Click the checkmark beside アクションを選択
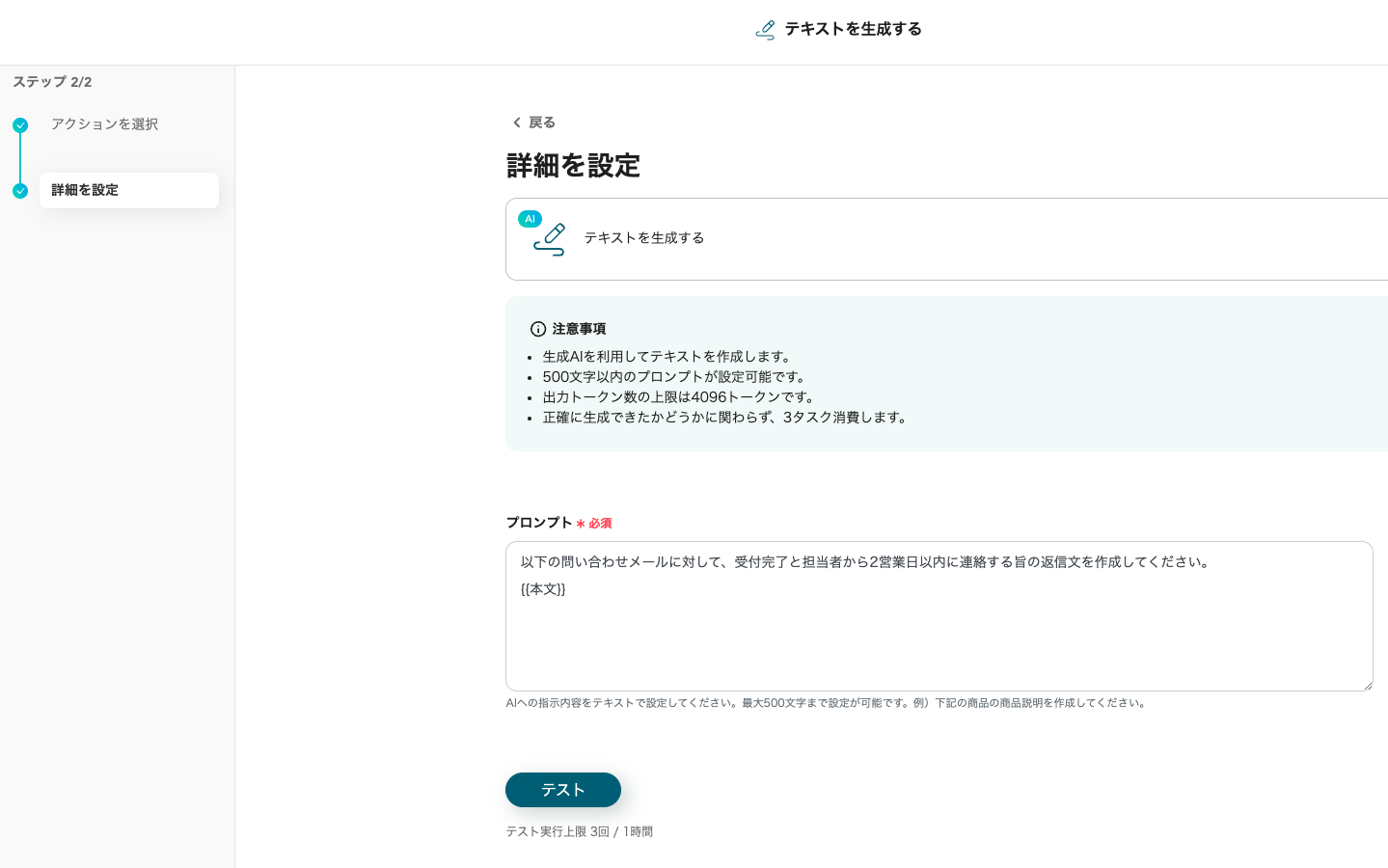Viewport: 1388px width, 868px height. coord(20,125)
